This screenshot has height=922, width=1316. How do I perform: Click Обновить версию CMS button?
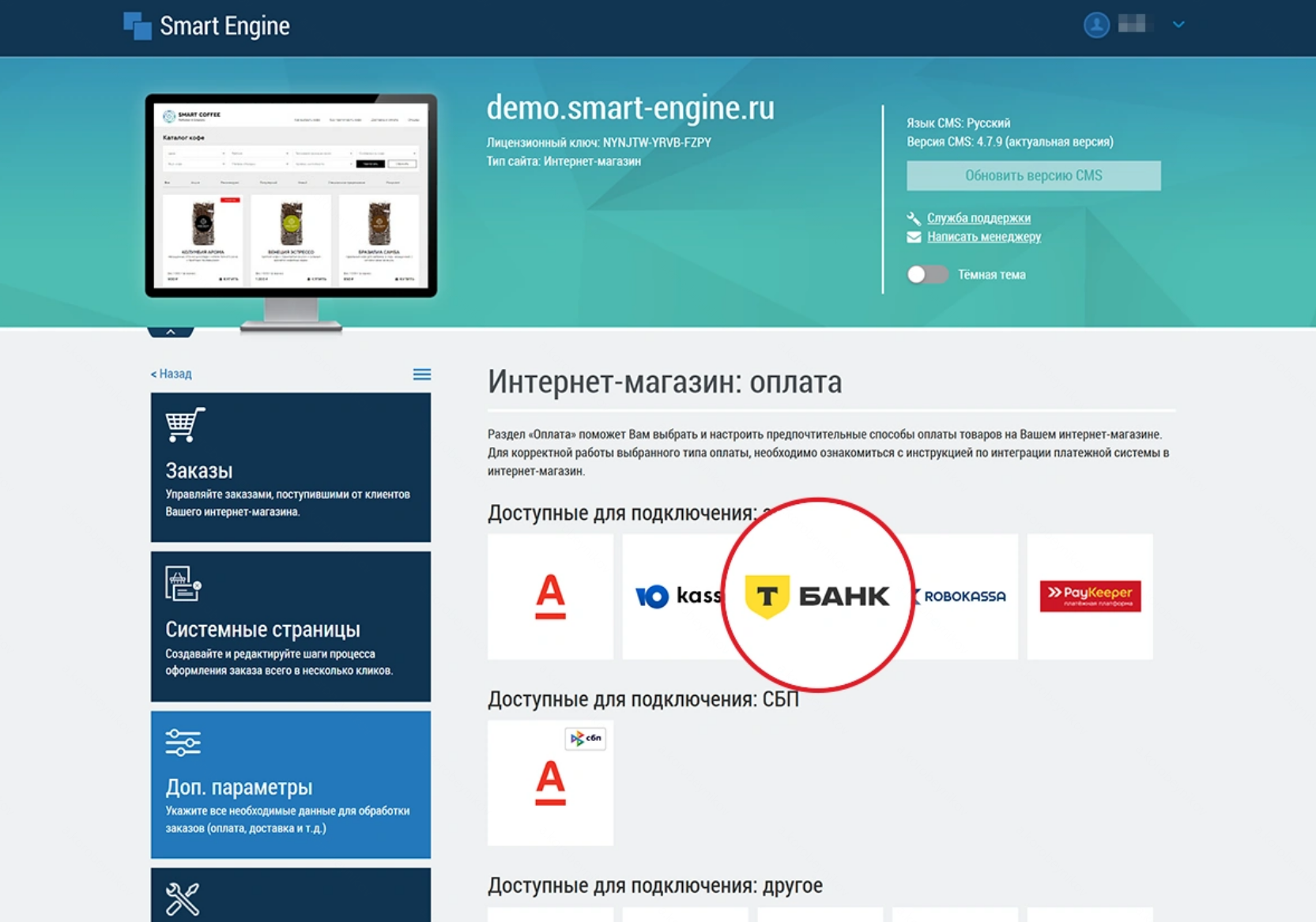pos(1033,175)
